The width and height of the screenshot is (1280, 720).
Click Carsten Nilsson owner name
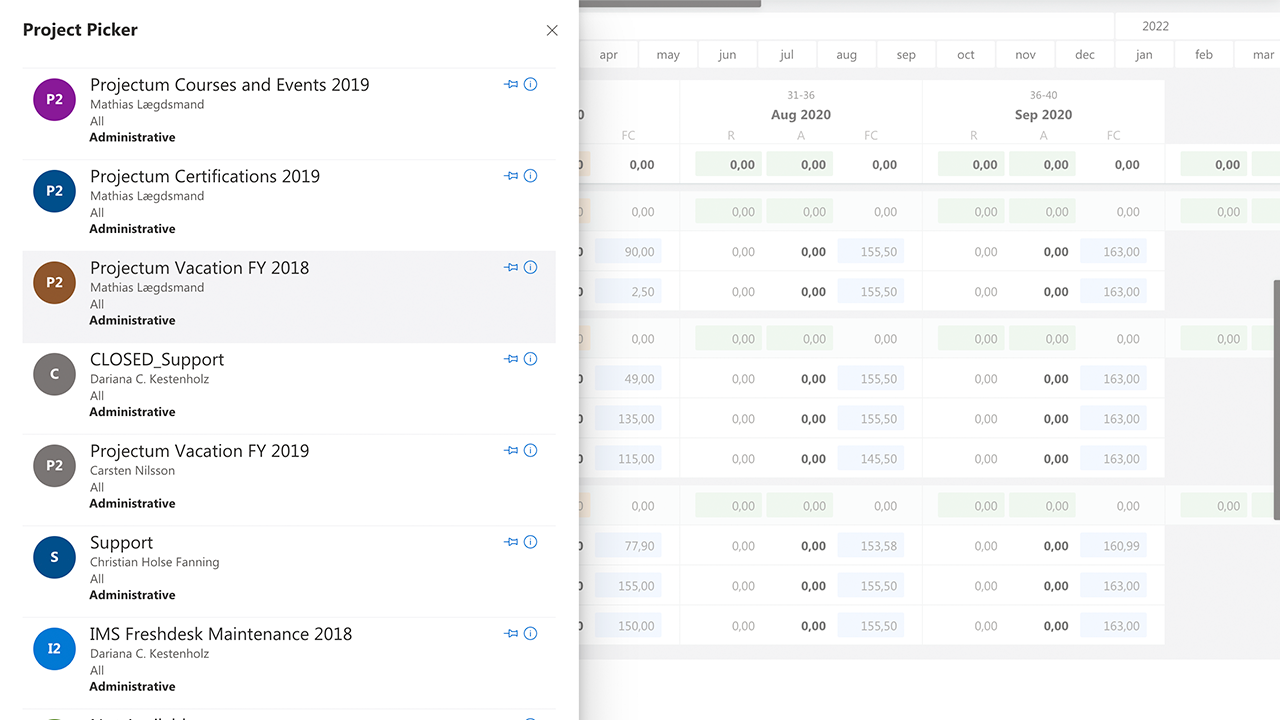point(132,471)
